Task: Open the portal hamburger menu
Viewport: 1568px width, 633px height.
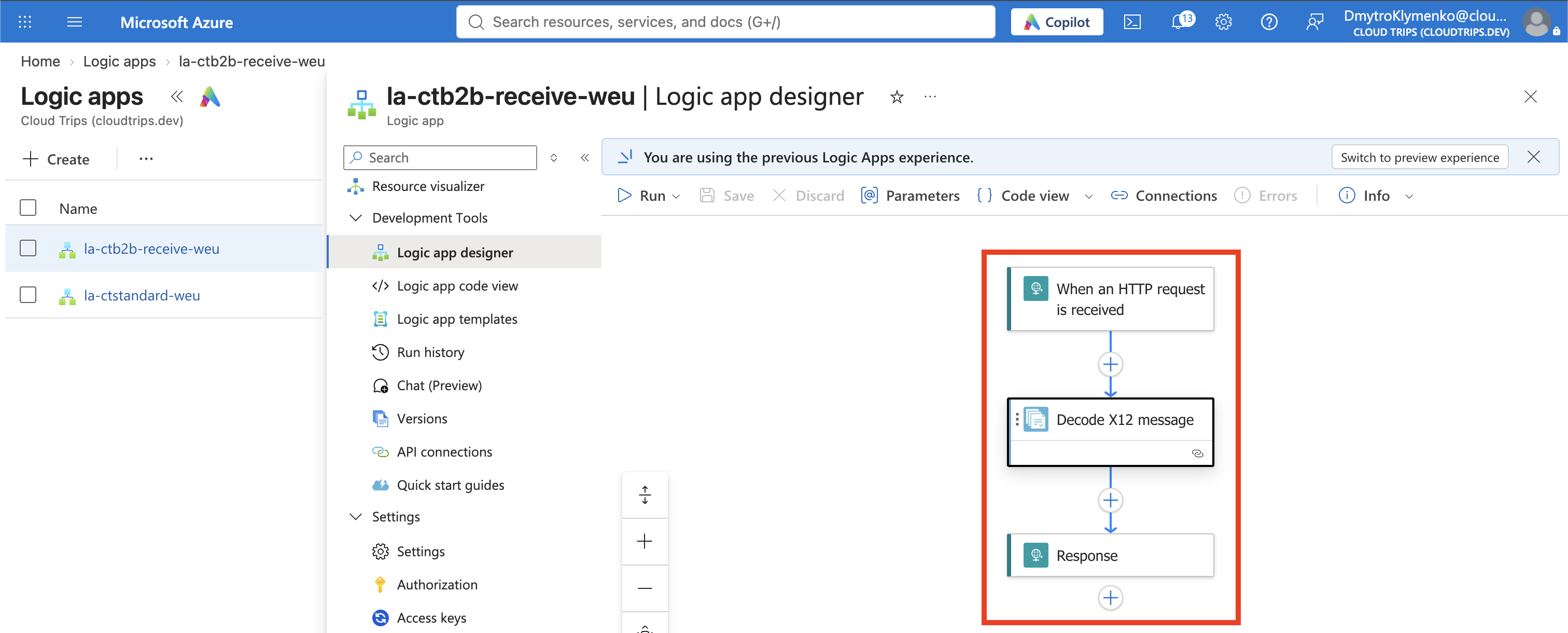Action: [x=74, y=22]
